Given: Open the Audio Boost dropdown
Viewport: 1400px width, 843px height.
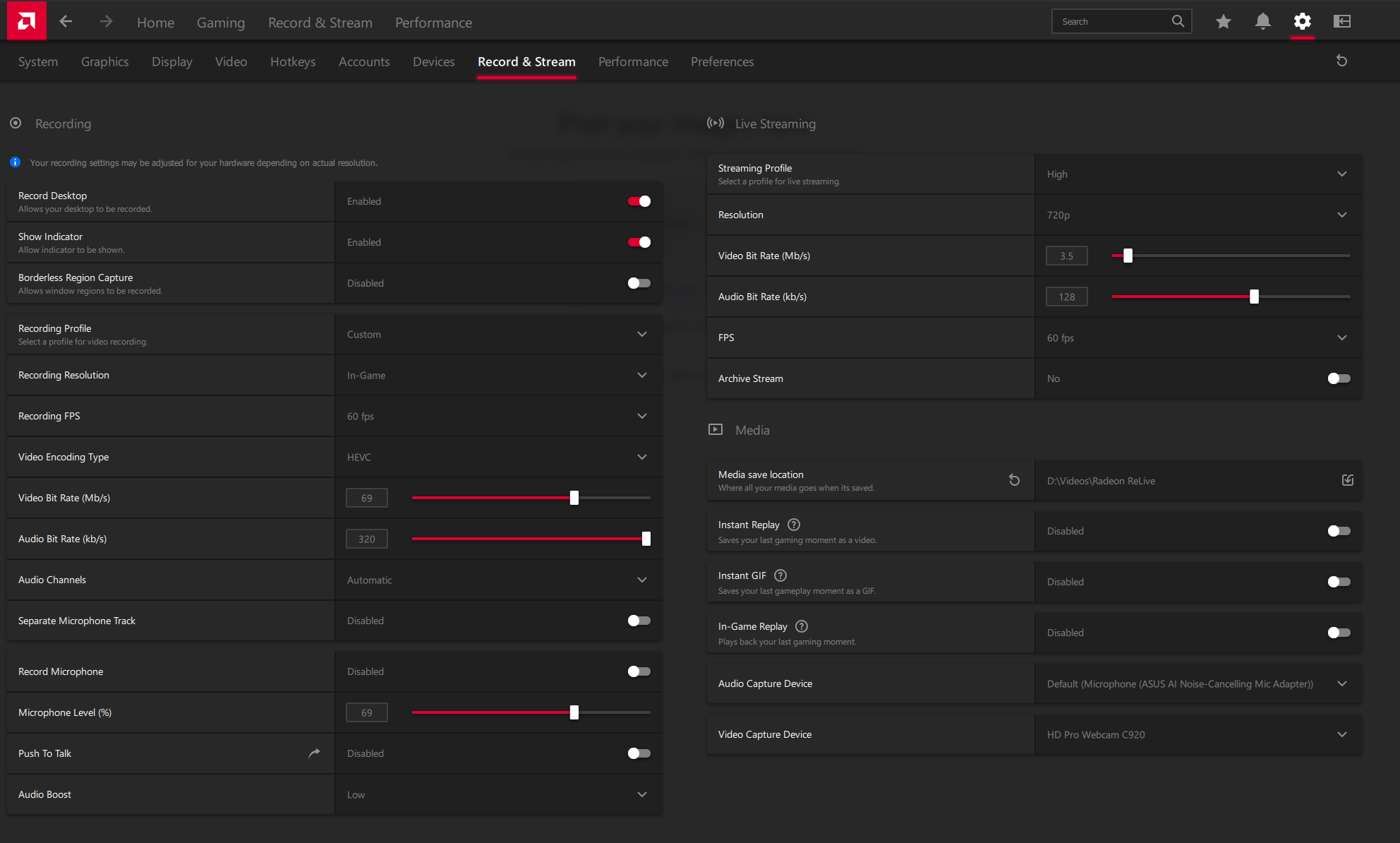Looking at the screenshot, I should click(641, 794).
